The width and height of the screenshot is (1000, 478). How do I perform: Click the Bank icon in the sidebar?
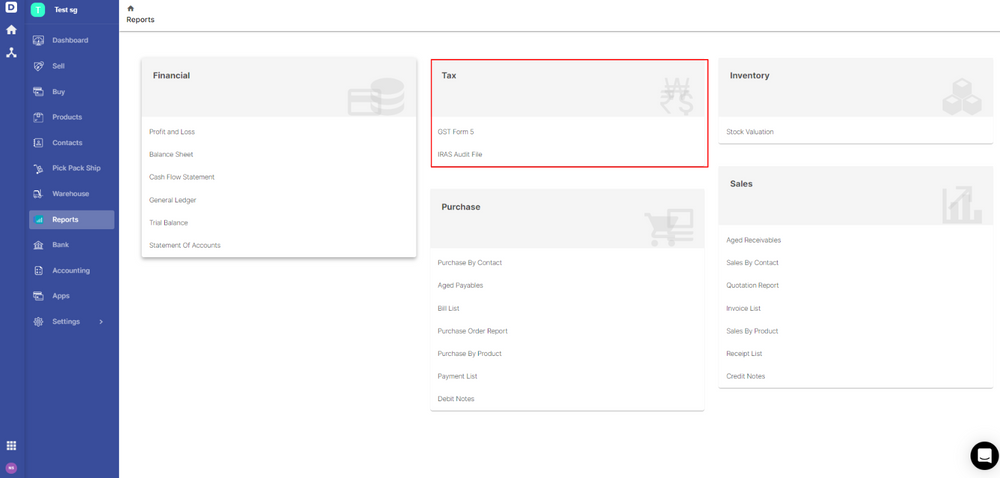pyautogui.click(x=38, y=245)
